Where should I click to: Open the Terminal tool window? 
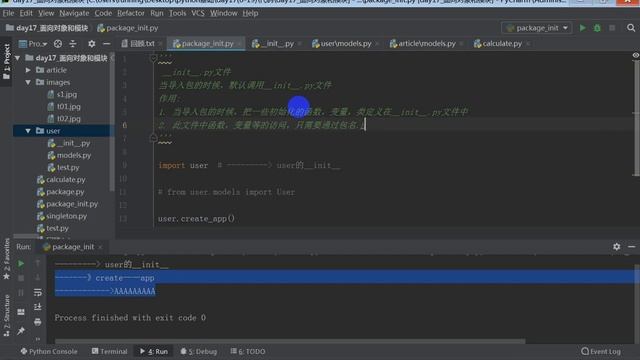[109, 351]
